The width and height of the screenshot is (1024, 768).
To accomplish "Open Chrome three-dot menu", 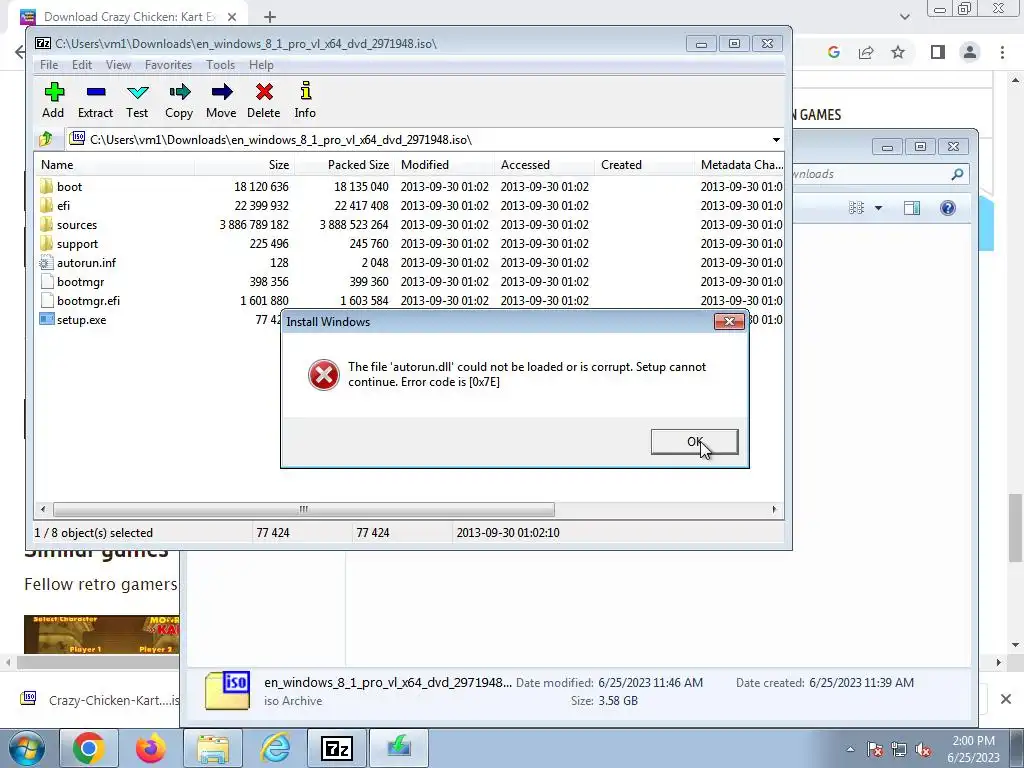I will (x=1002, y=52).
